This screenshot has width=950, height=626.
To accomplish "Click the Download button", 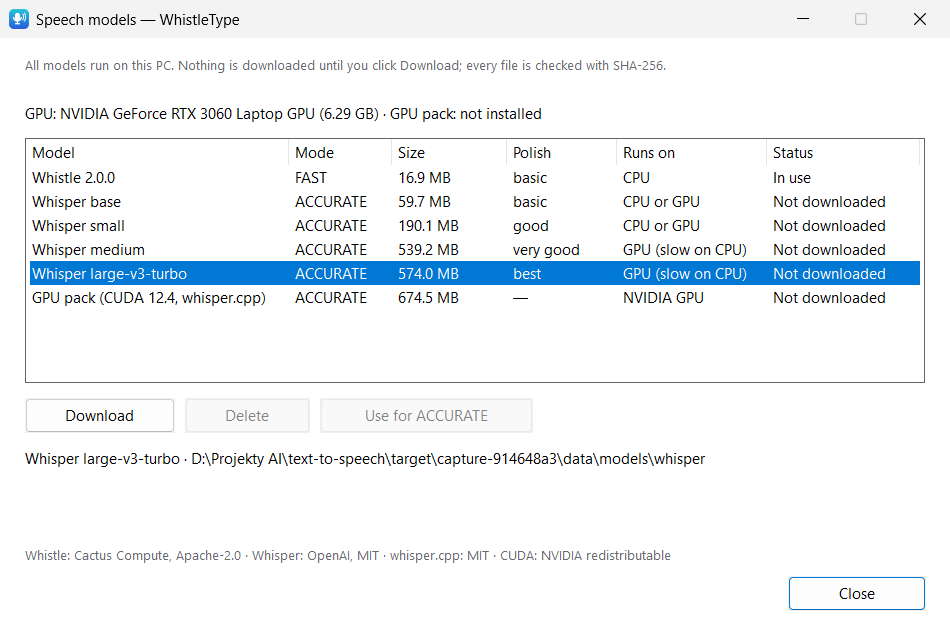I will [100, 416].
